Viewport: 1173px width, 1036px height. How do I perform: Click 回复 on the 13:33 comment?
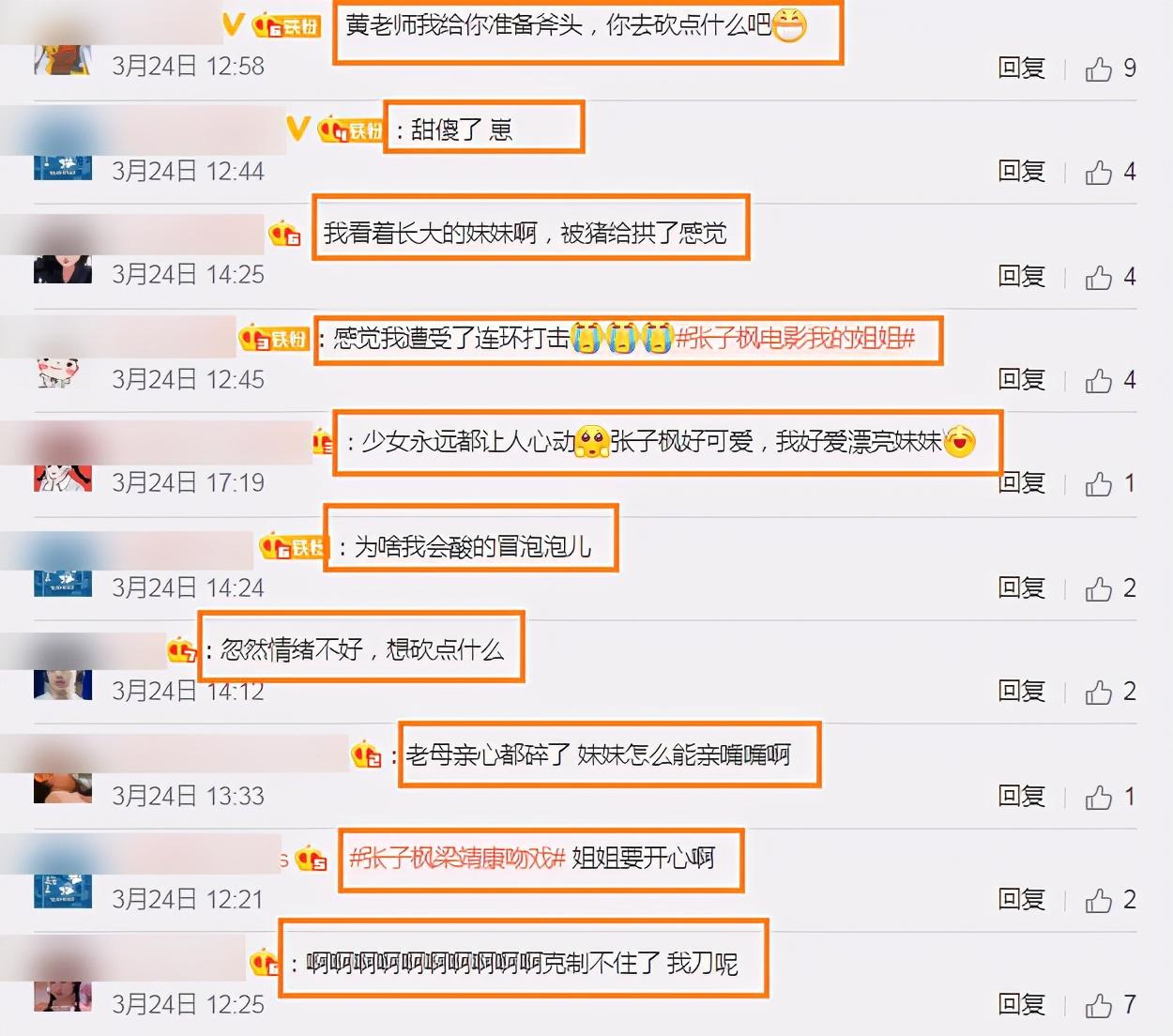(1022, 796)
